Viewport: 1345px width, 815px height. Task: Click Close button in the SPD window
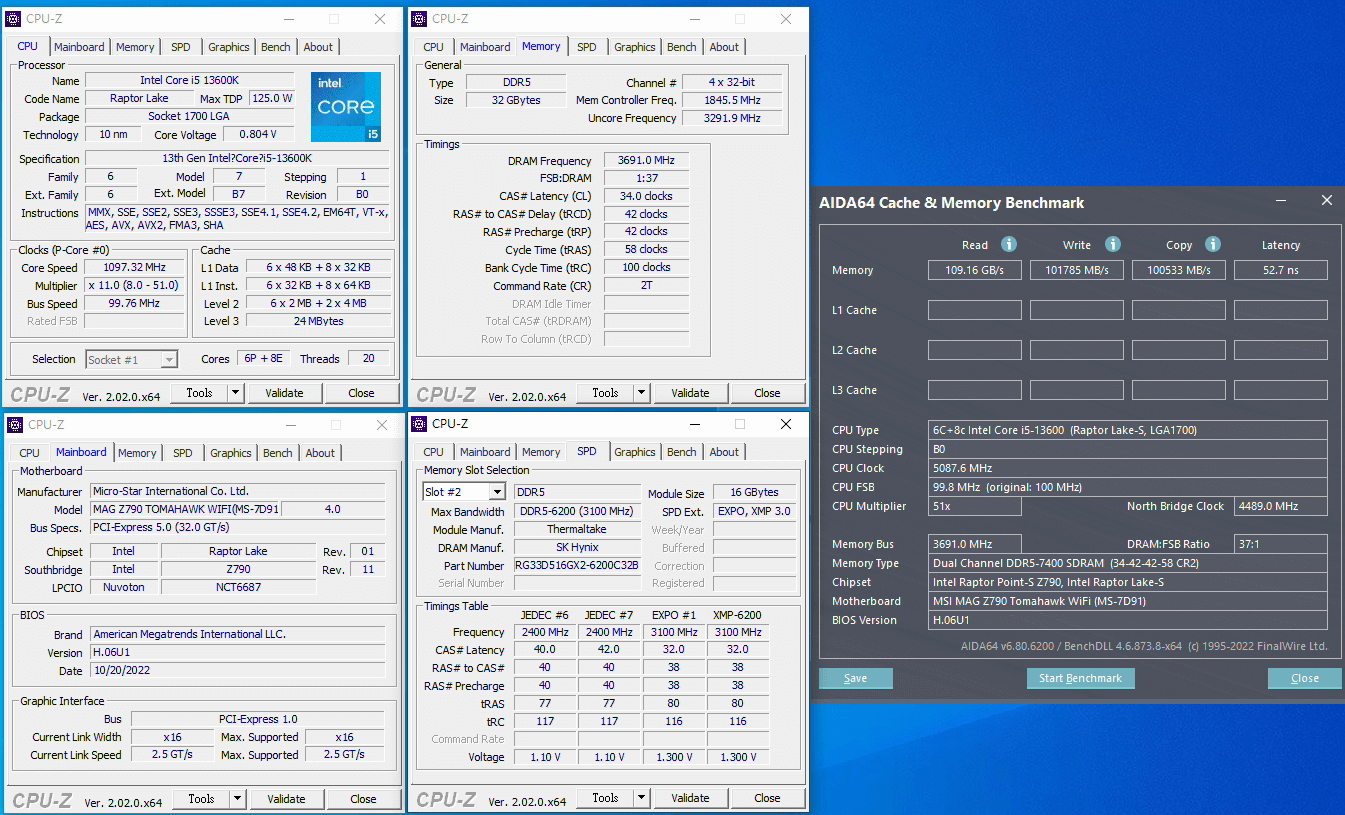(767, 798)
